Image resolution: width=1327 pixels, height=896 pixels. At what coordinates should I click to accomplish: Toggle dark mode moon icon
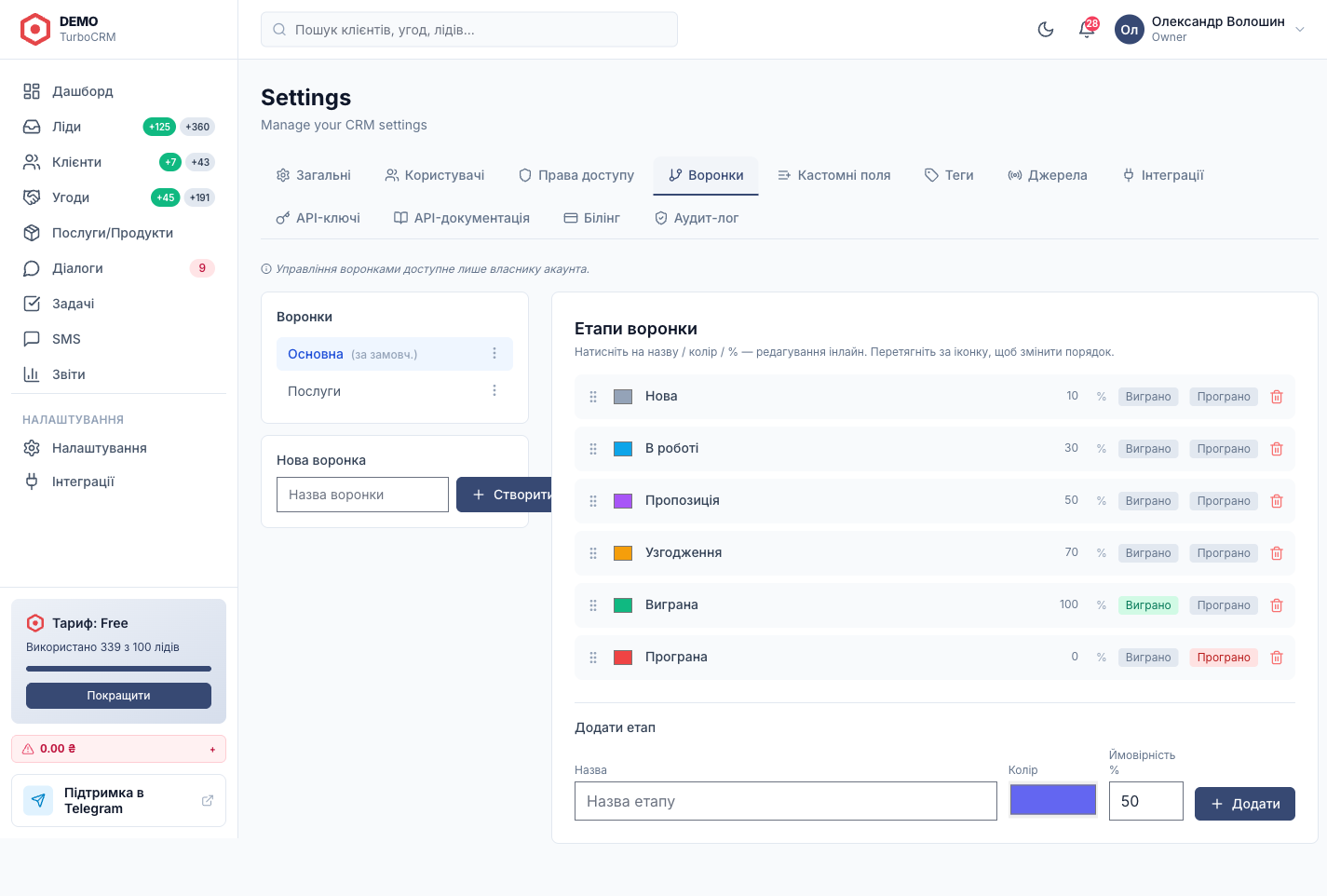(x=1046, y=29)
